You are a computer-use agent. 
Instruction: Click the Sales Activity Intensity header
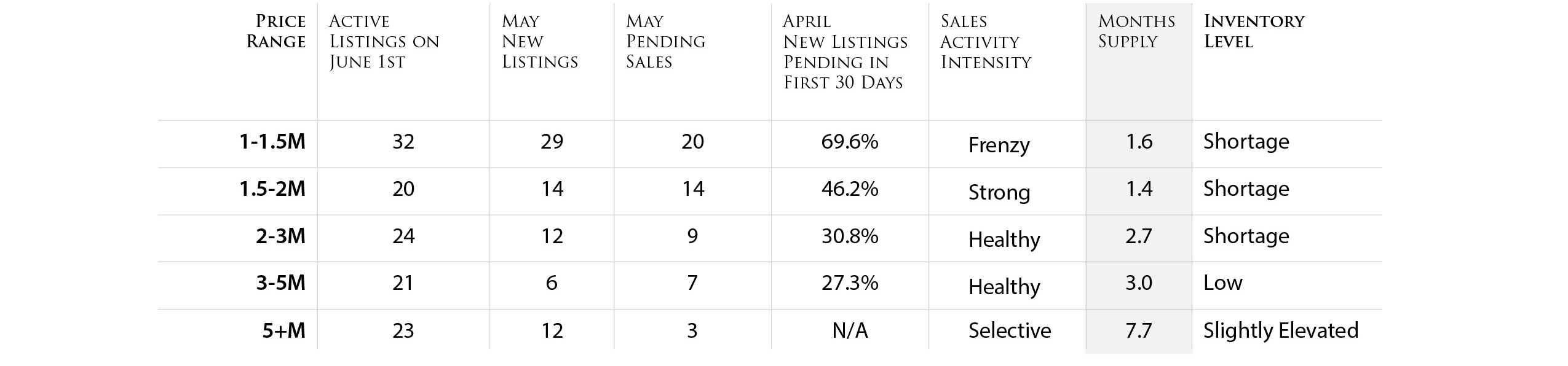(x=986, y=42)
